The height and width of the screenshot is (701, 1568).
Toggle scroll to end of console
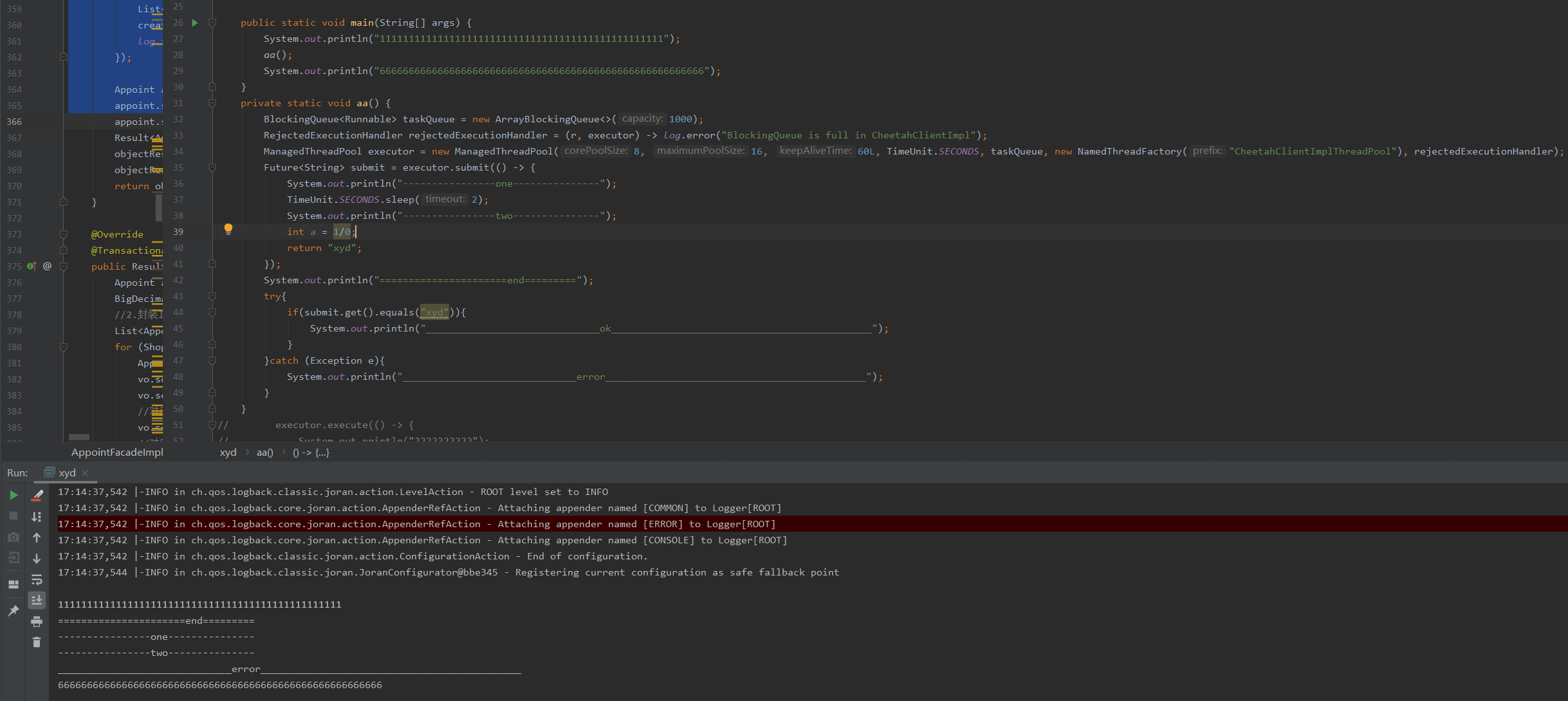[x=37, y=600]
